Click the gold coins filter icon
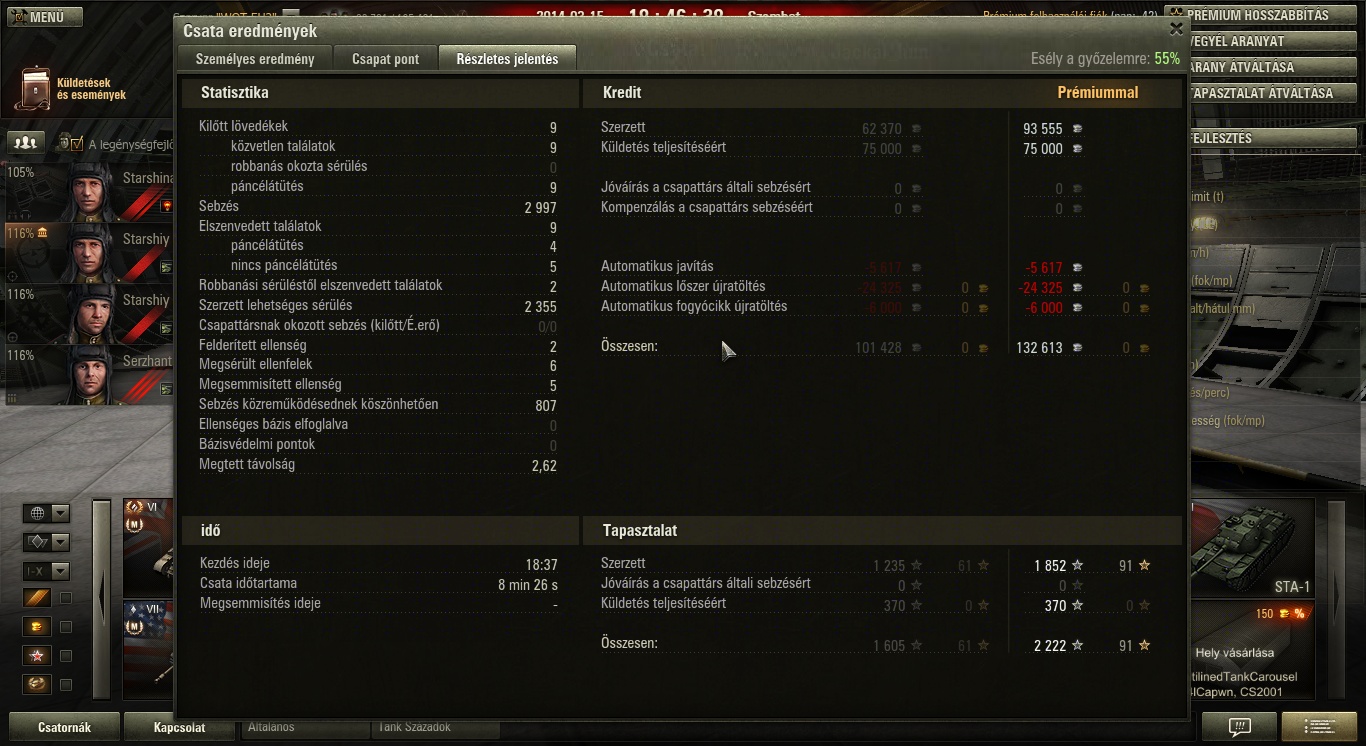 coord(37,627)
